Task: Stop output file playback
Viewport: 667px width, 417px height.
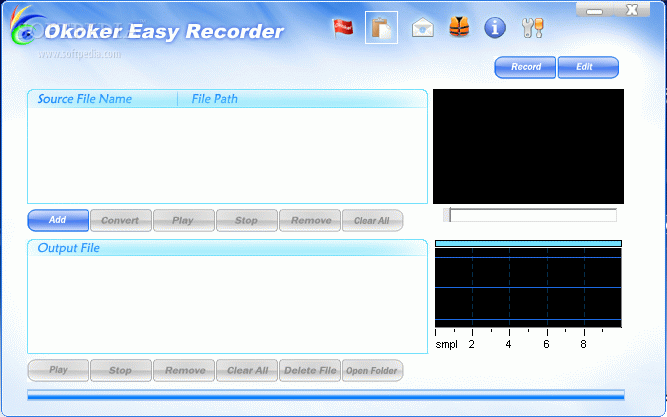Action: (121, 370)
